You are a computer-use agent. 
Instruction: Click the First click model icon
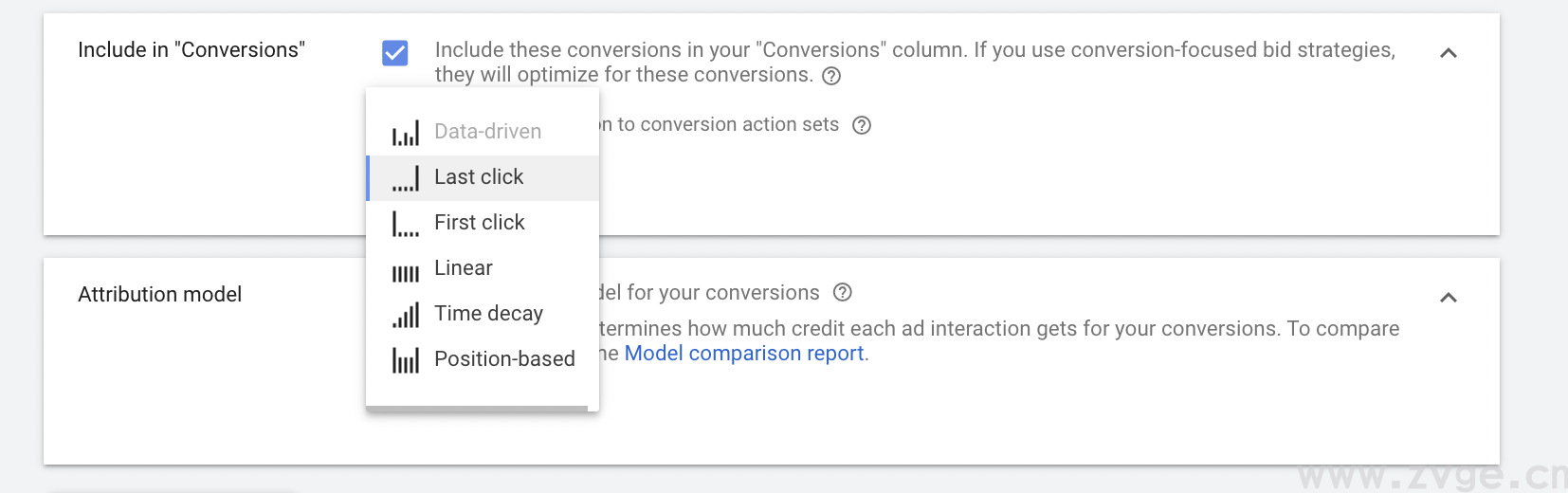[x=406, y=224]
